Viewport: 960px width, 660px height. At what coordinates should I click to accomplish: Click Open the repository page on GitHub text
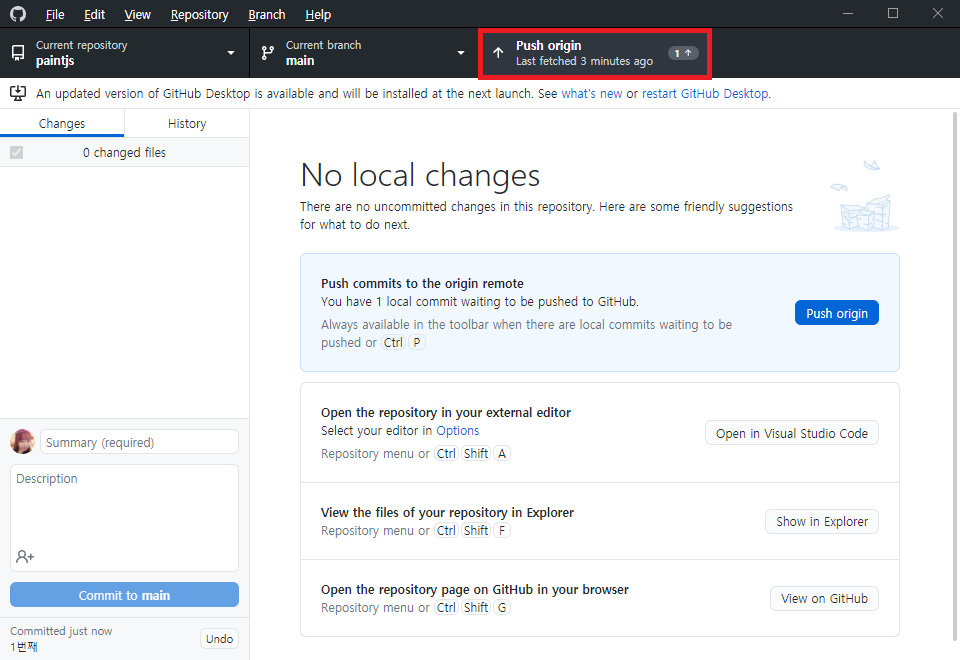474,590
